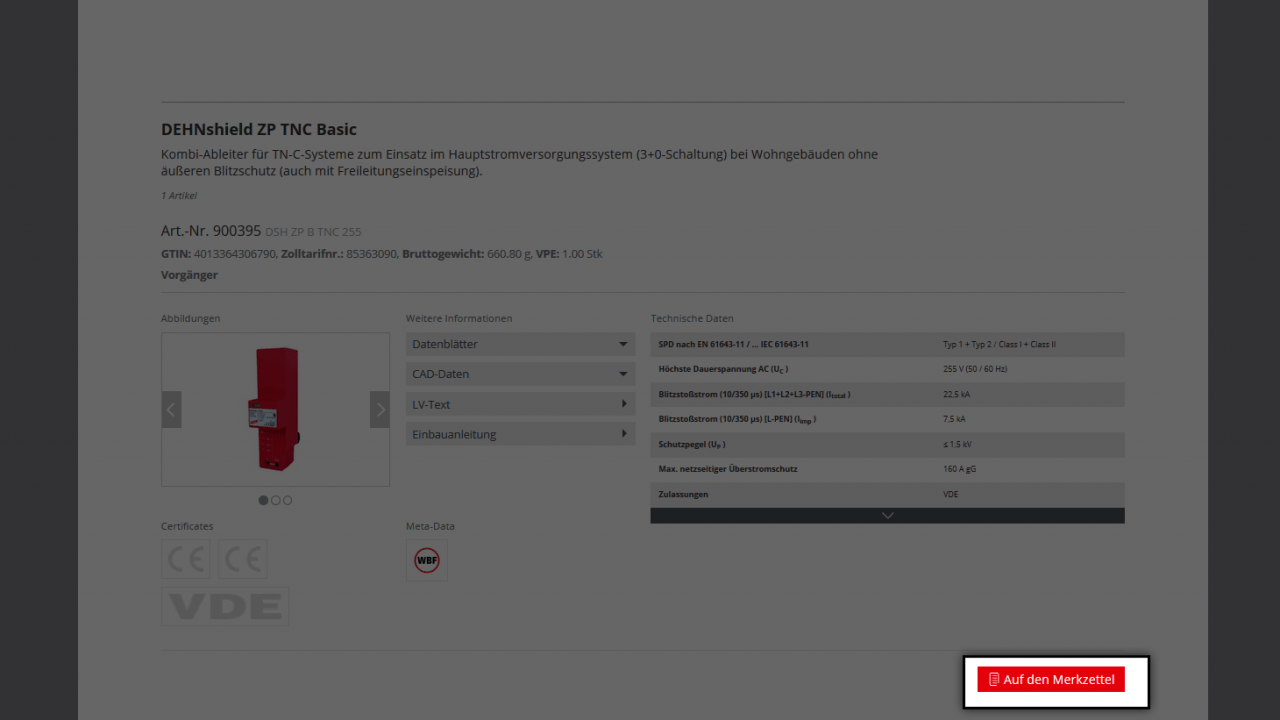Click the second CE certificate icon

(x=243, y=559)
